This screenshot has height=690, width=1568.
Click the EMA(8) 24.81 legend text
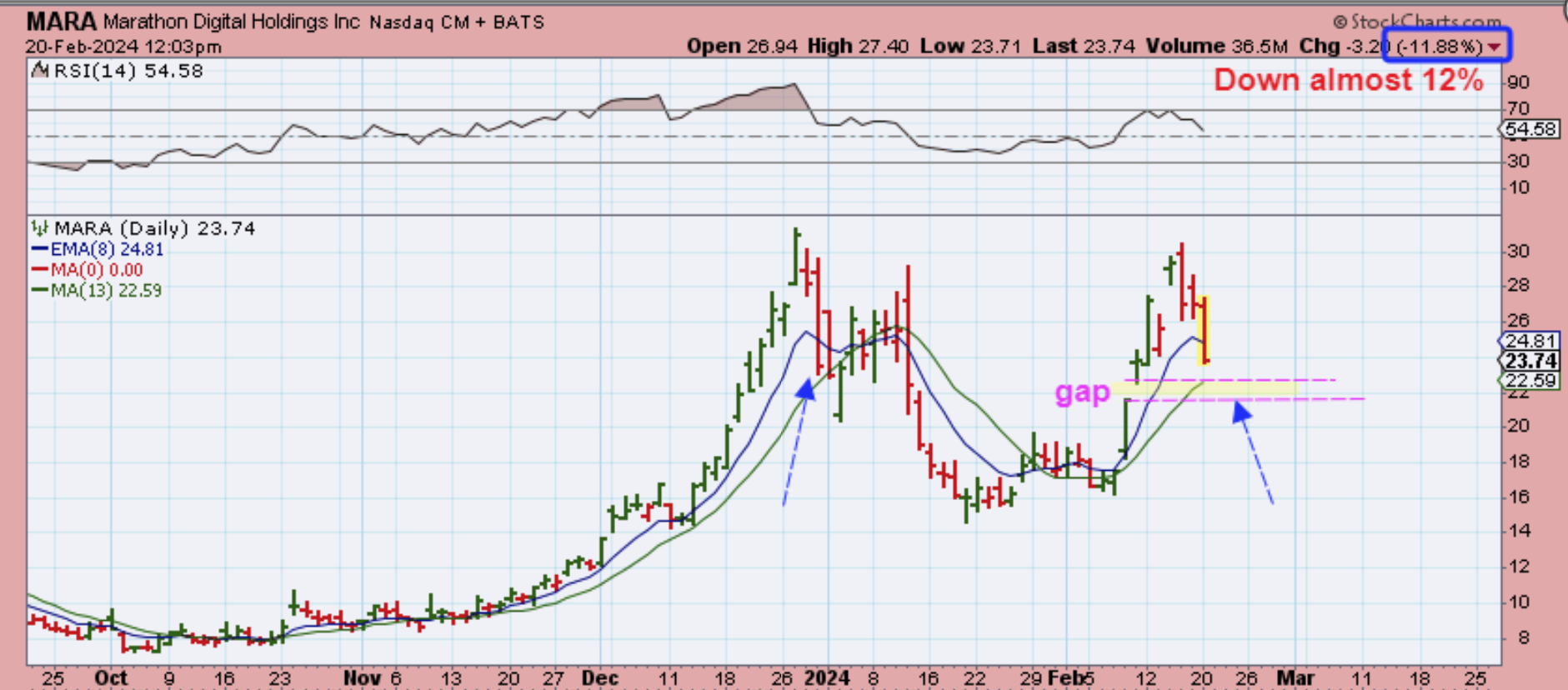click(x=107, y=249)
